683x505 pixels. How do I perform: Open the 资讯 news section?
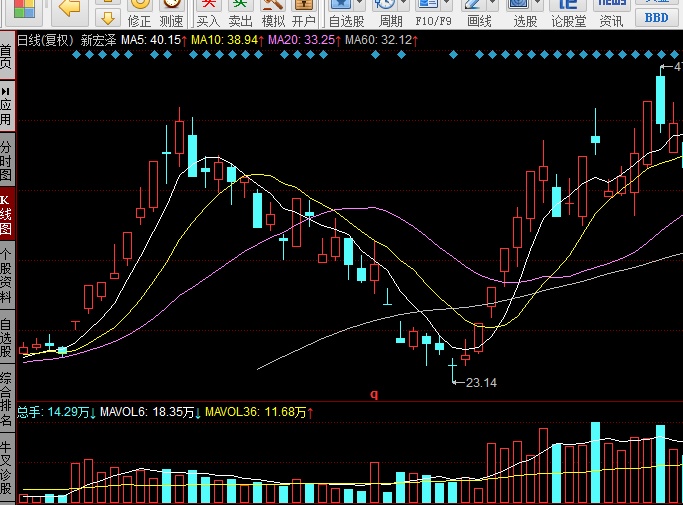(611, 14)
